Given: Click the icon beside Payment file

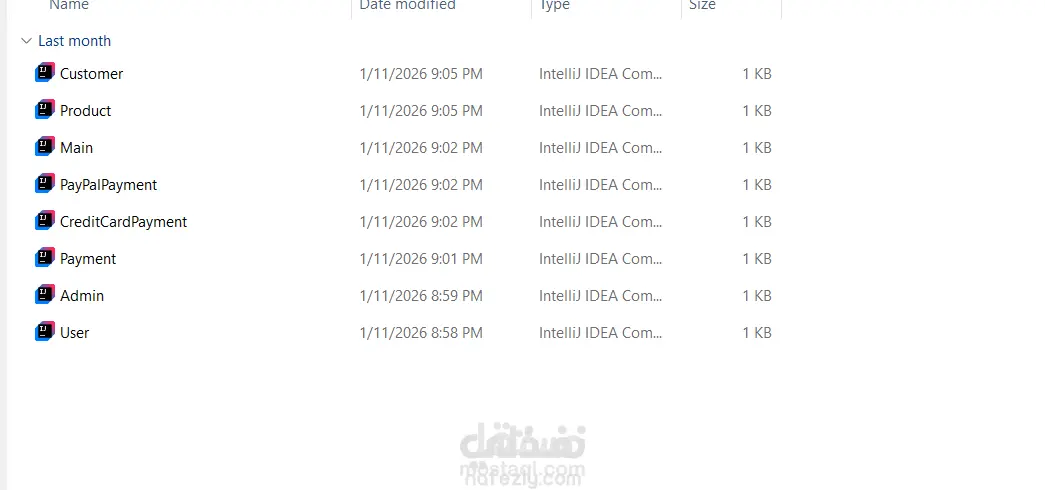Looking at the screenshot, I should (x=45, y=258).
